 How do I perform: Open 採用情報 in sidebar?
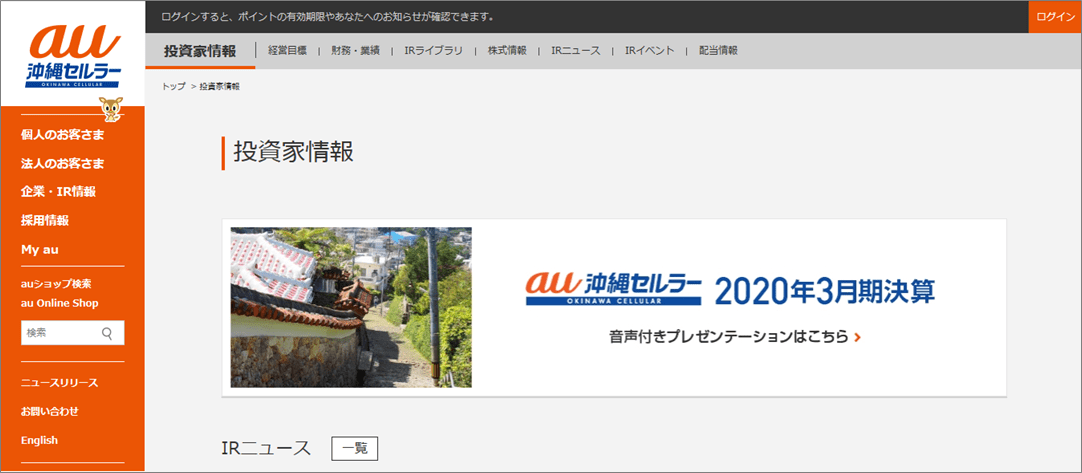pyautogui.click(x=45, y=221)
